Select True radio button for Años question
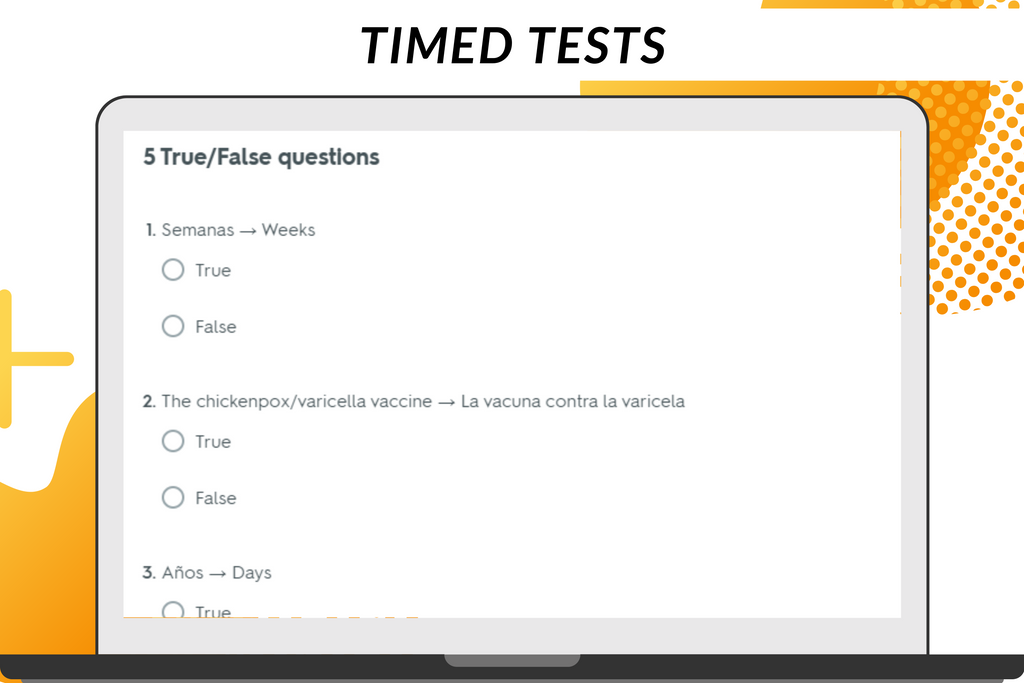 coord(173,610)
